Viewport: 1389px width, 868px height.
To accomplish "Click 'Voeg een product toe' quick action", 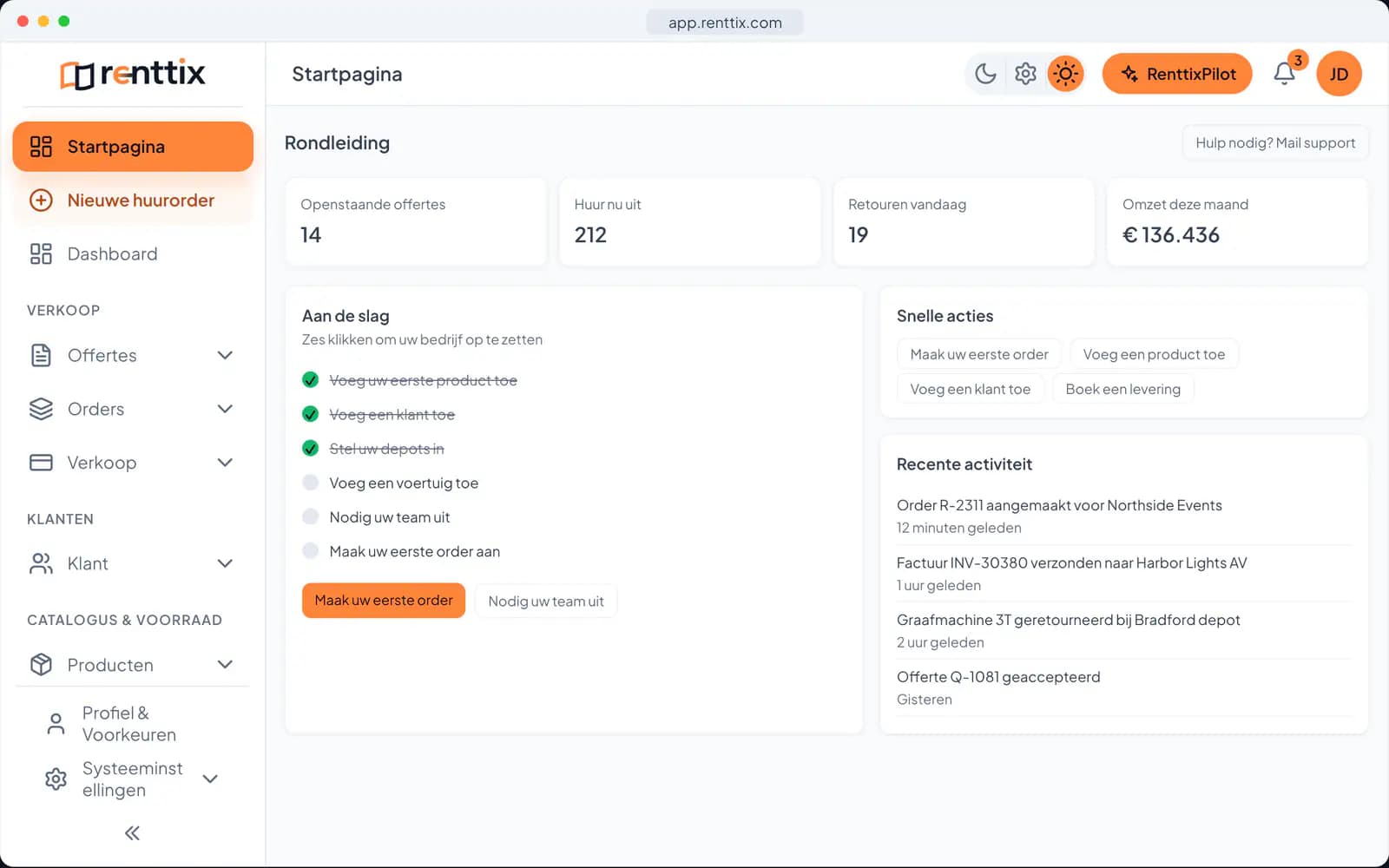I will pyautogui.click(x=1154, y=354).
